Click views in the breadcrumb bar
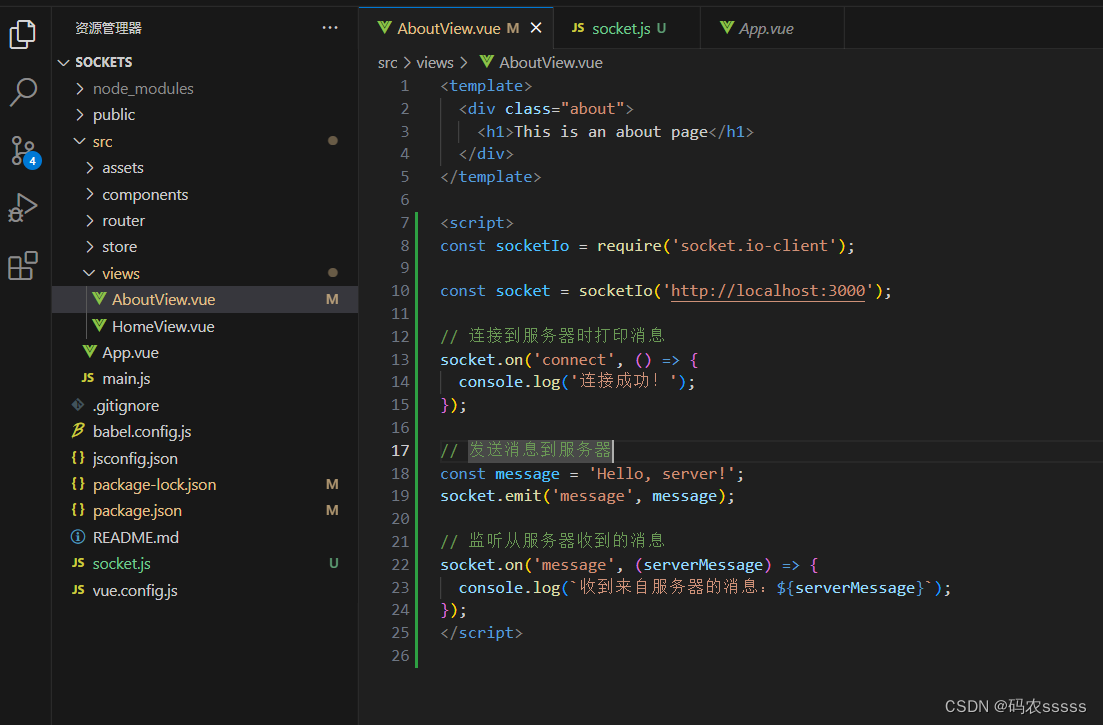The width and height of the screenshot is (1103, 725). point(434,62)
